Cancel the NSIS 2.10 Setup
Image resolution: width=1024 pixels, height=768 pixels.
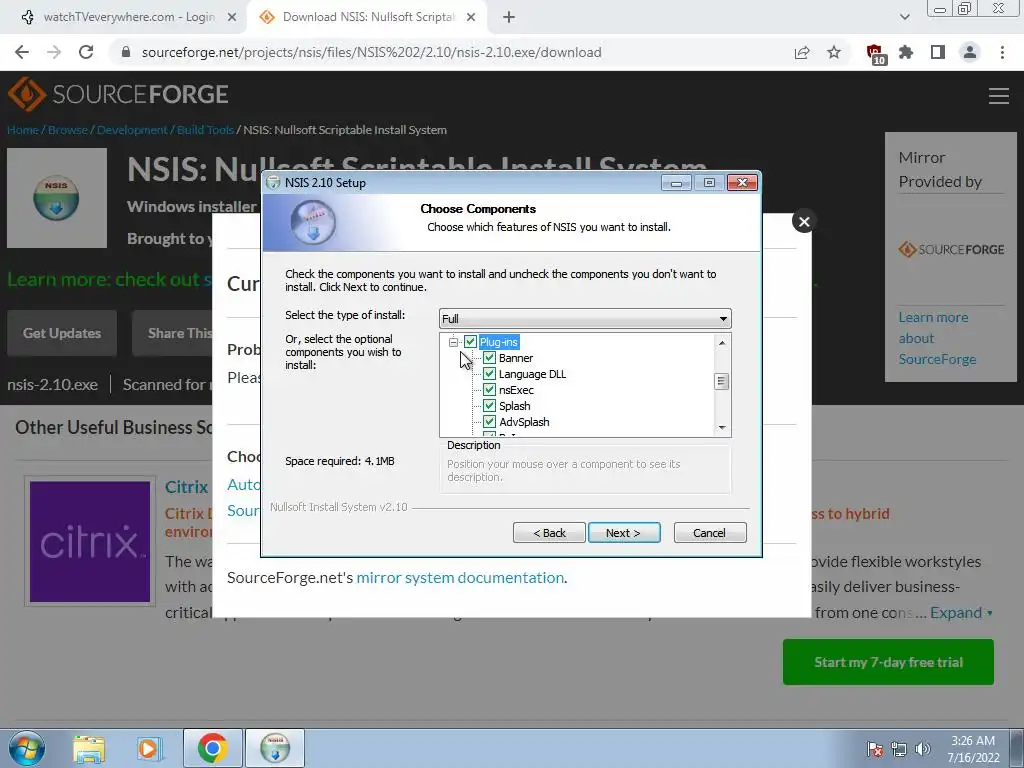click(710, 532)
